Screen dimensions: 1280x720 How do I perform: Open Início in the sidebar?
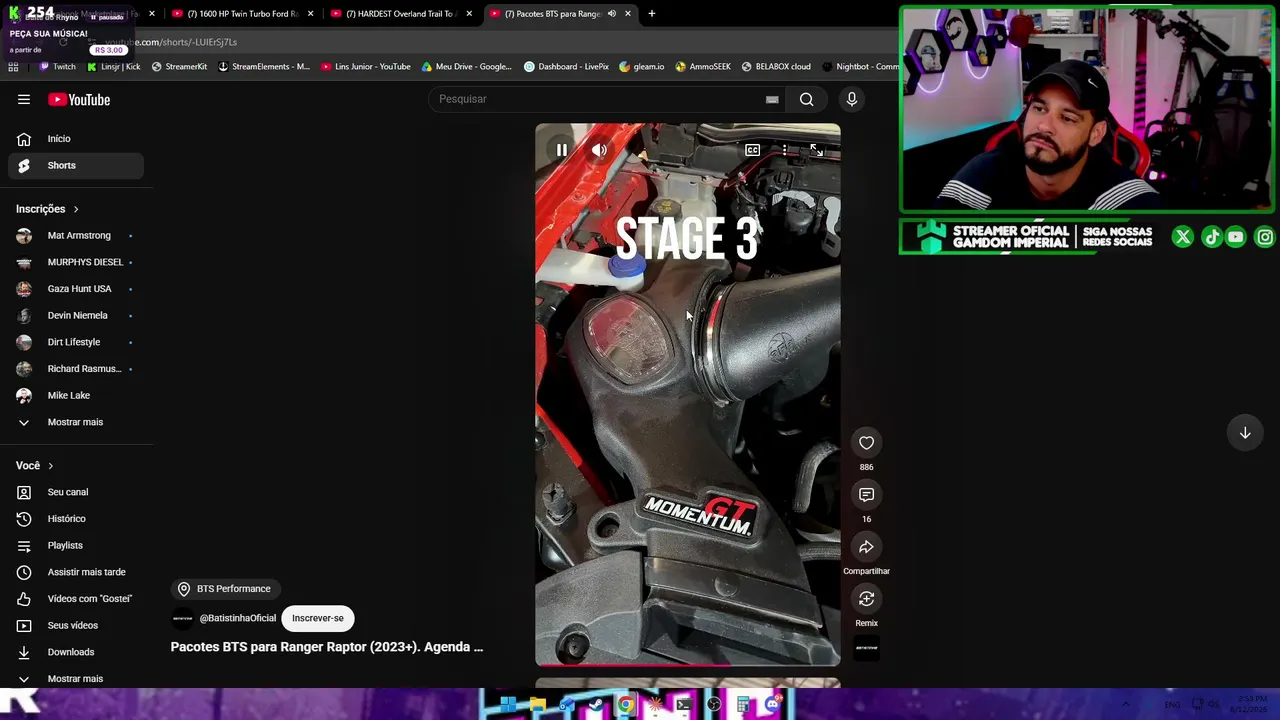tap(75, 139)
